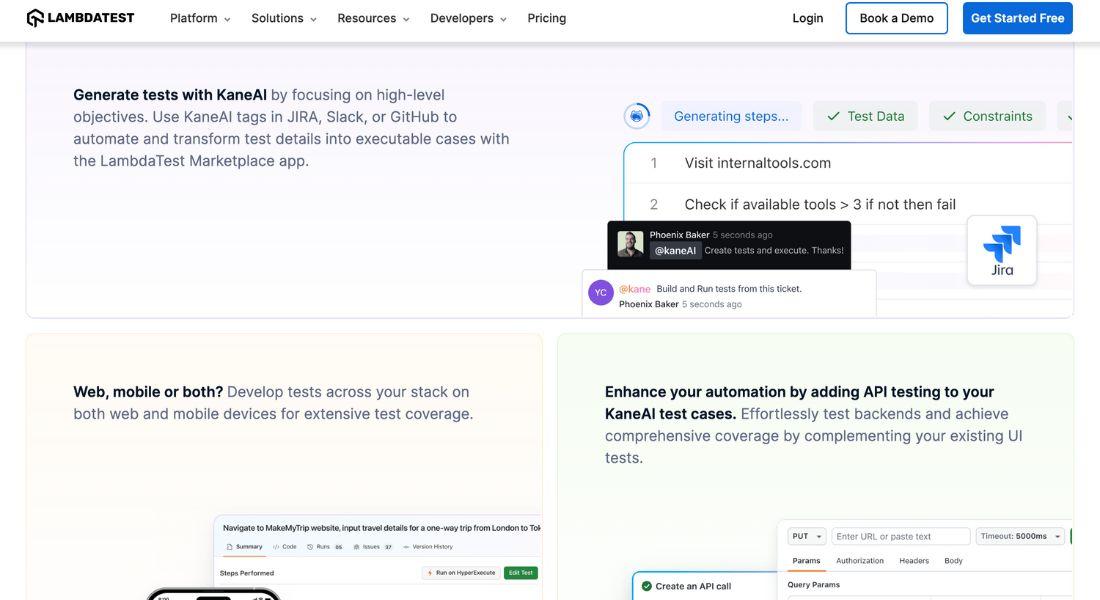Image resolution: width=1100 pixels, height=600 pixels.
Task: Open the Resources dropdown menu
Action: [x=374, y=18]
